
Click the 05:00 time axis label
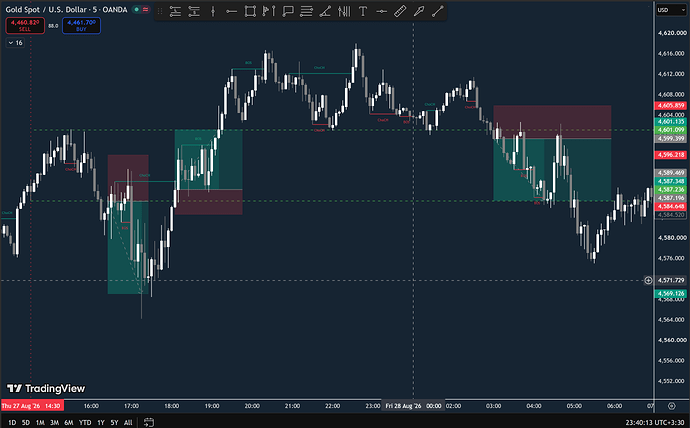574,406
